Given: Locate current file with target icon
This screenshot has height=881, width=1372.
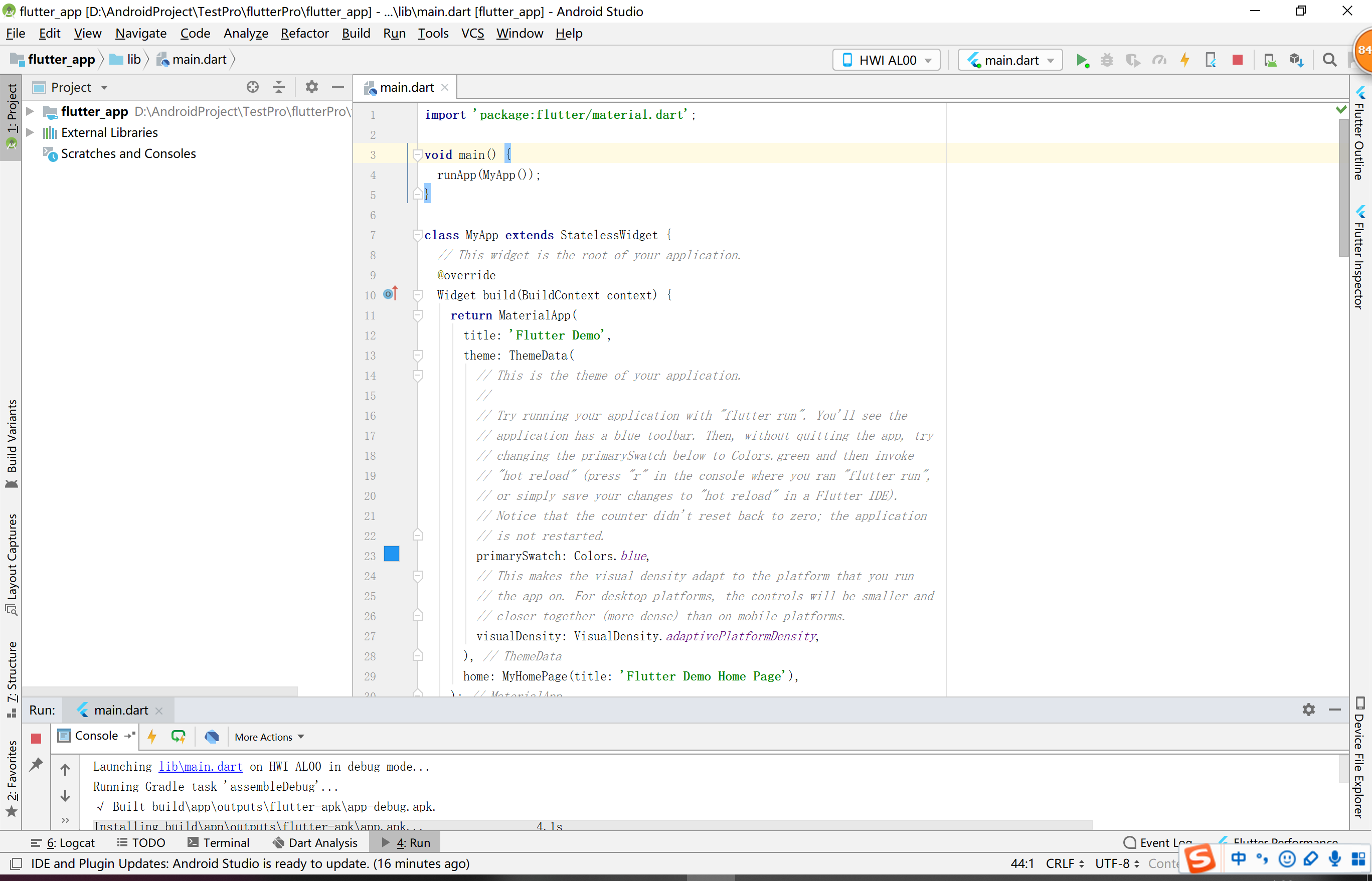Looking at the screenshot, I should [x=252, y=87].
